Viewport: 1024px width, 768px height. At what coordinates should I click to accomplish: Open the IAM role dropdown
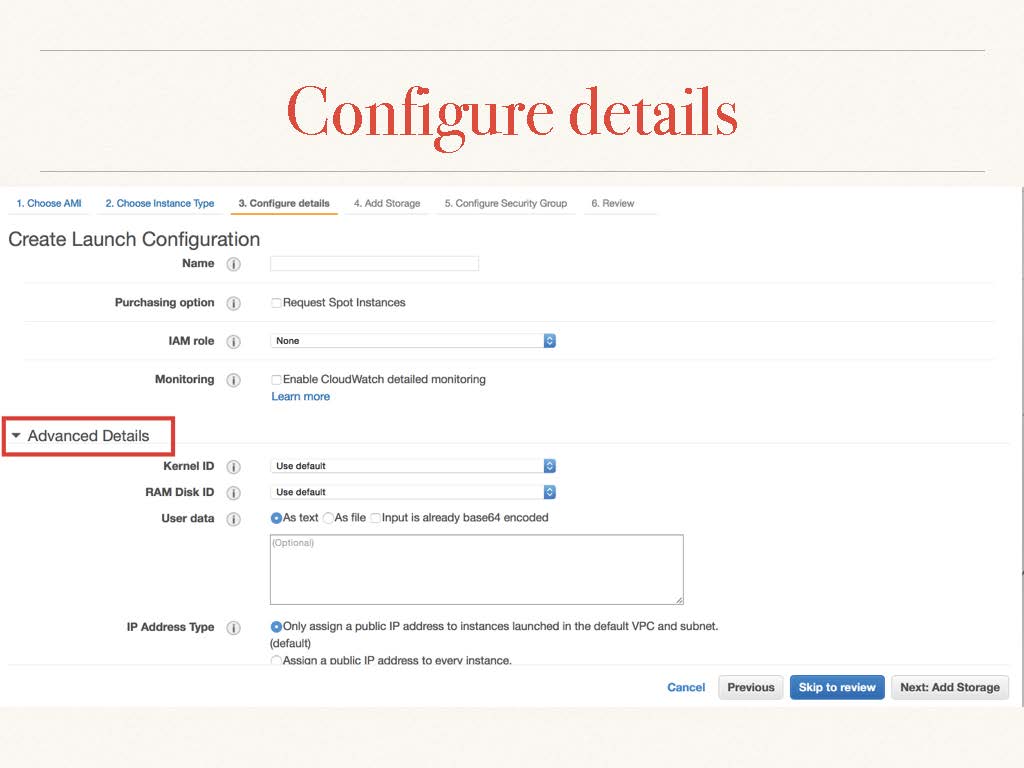413,341
